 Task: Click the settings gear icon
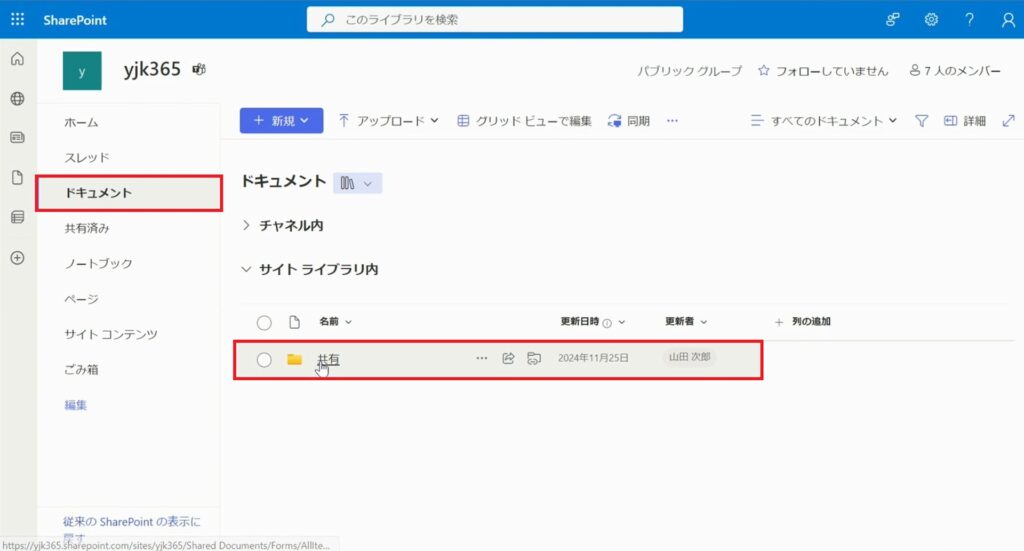pyautogui.click(x=931, y=20)
